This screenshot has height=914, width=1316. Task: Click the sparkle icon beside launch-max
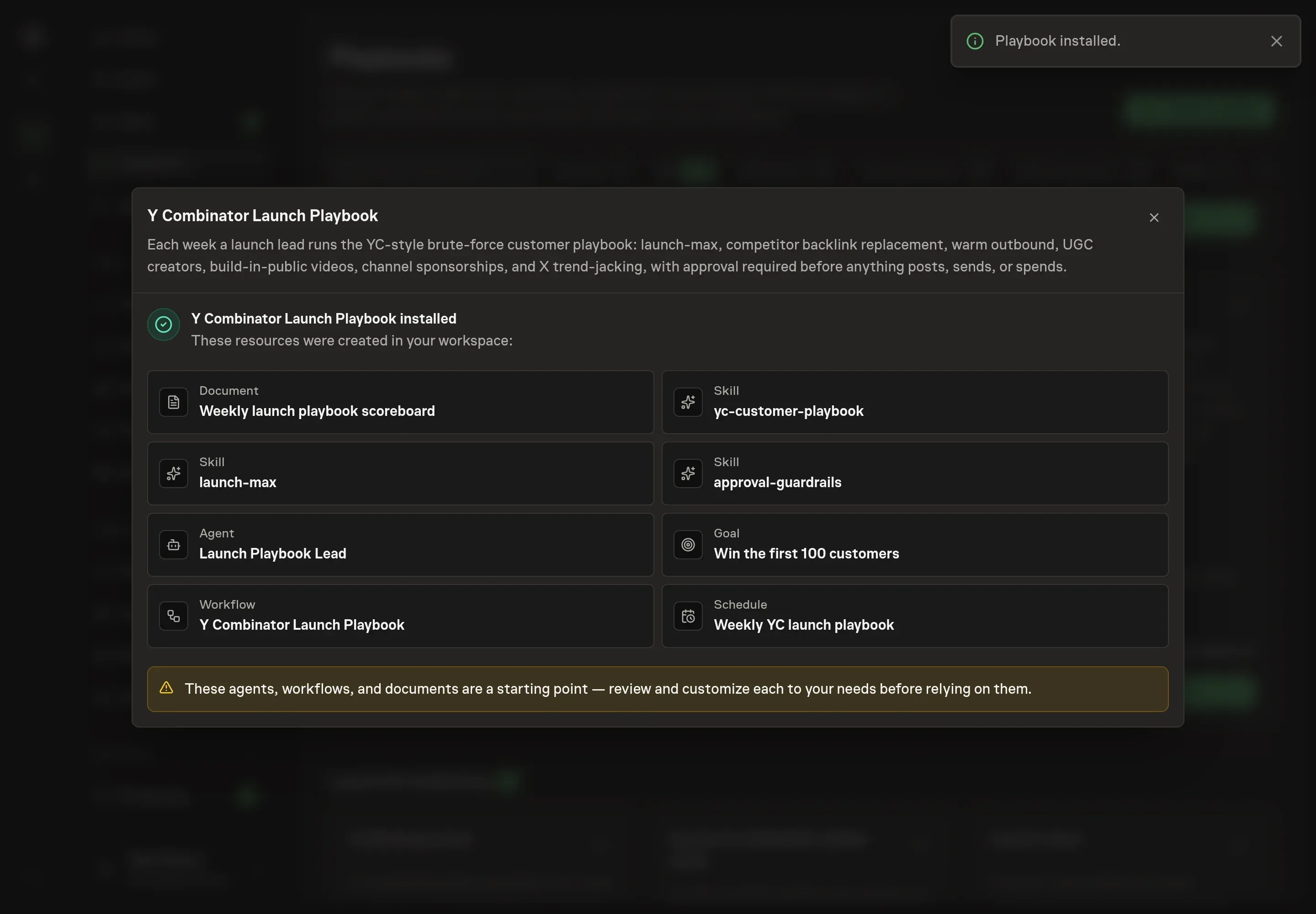point(174,473)
